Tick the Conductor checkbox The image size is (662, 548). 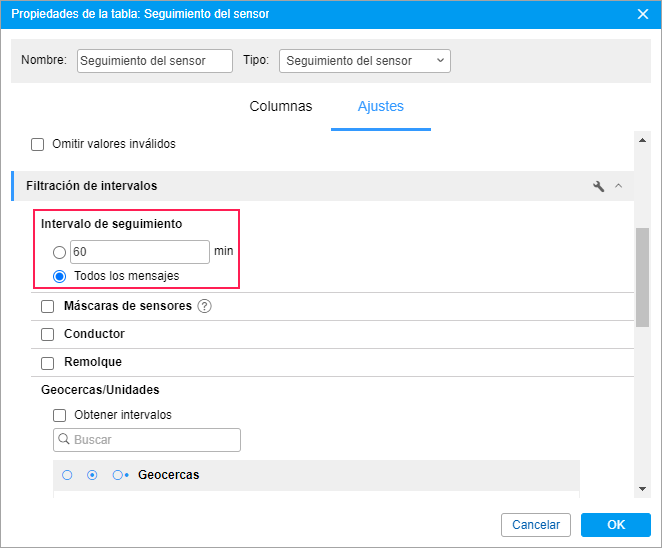(x=48, y=334)
